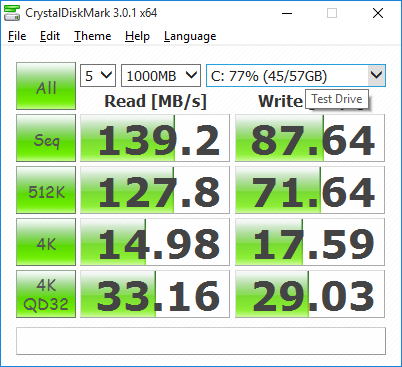Close the CrystalDiskMark window
Viewport: 402px width, 367px height.
coord(378,13)
